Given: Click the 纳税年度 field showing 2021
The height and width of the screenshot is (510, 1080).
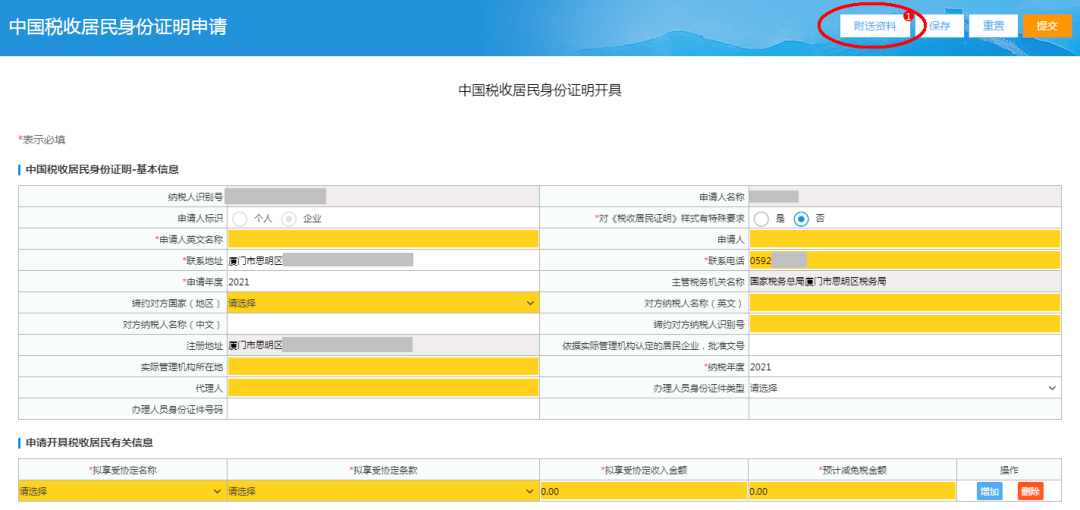Looking at the screenshot, I should (905, 367).
